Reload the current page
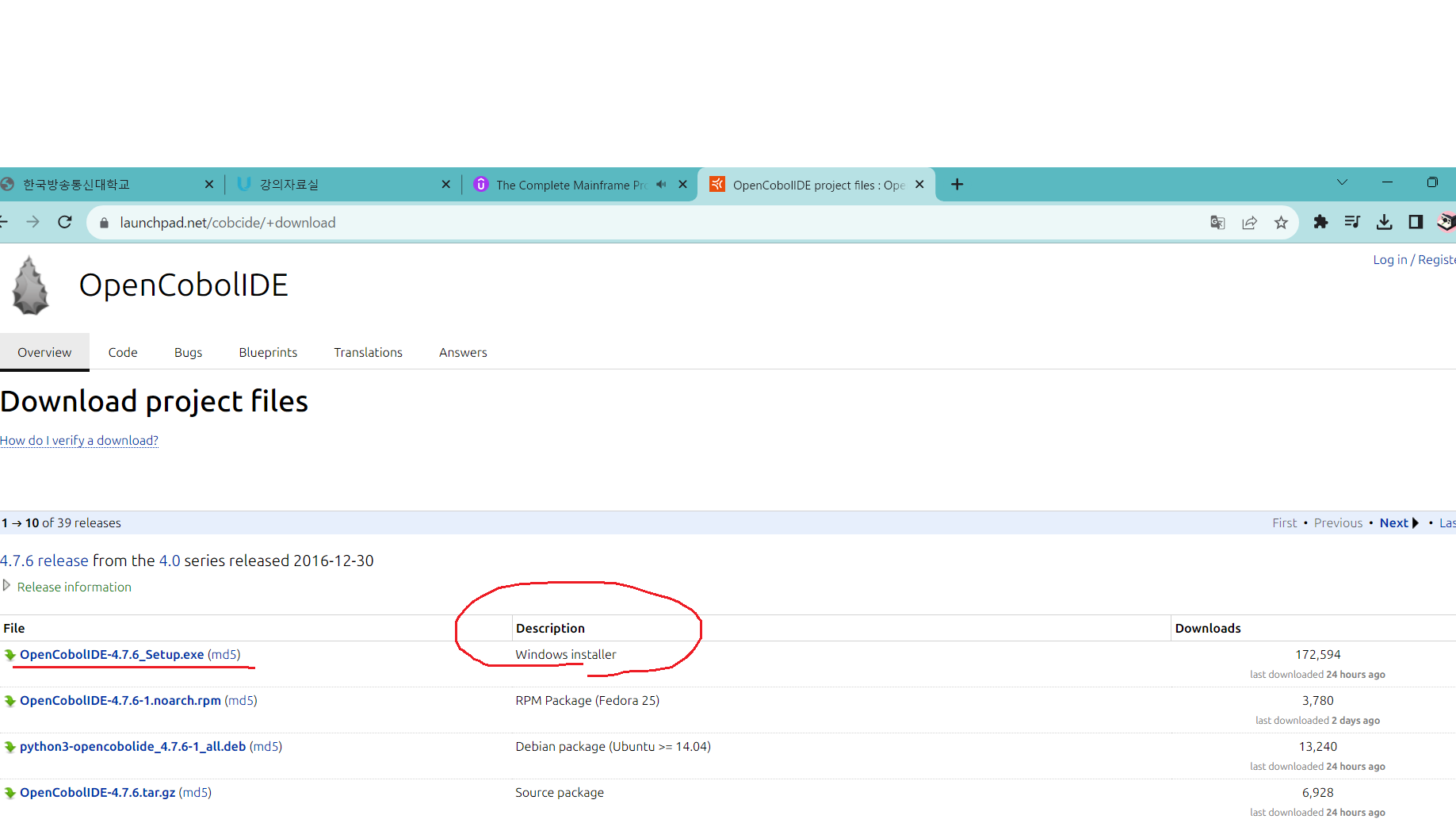Viewport: 1456px width, 819px height. coord(65,223)
